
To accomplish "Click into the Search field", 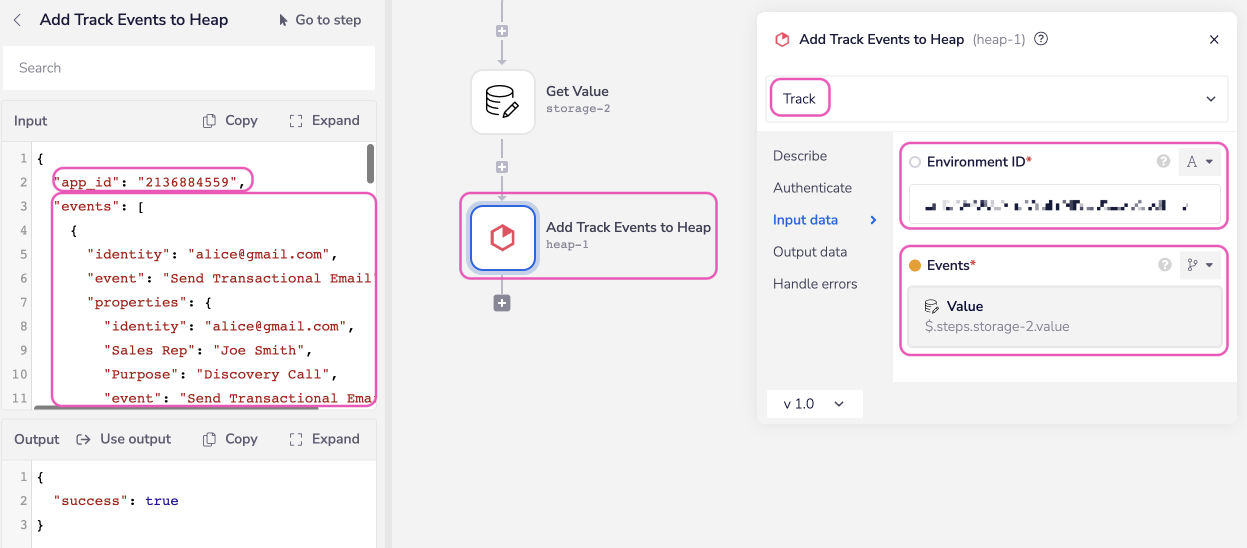I will coord(189,68).
